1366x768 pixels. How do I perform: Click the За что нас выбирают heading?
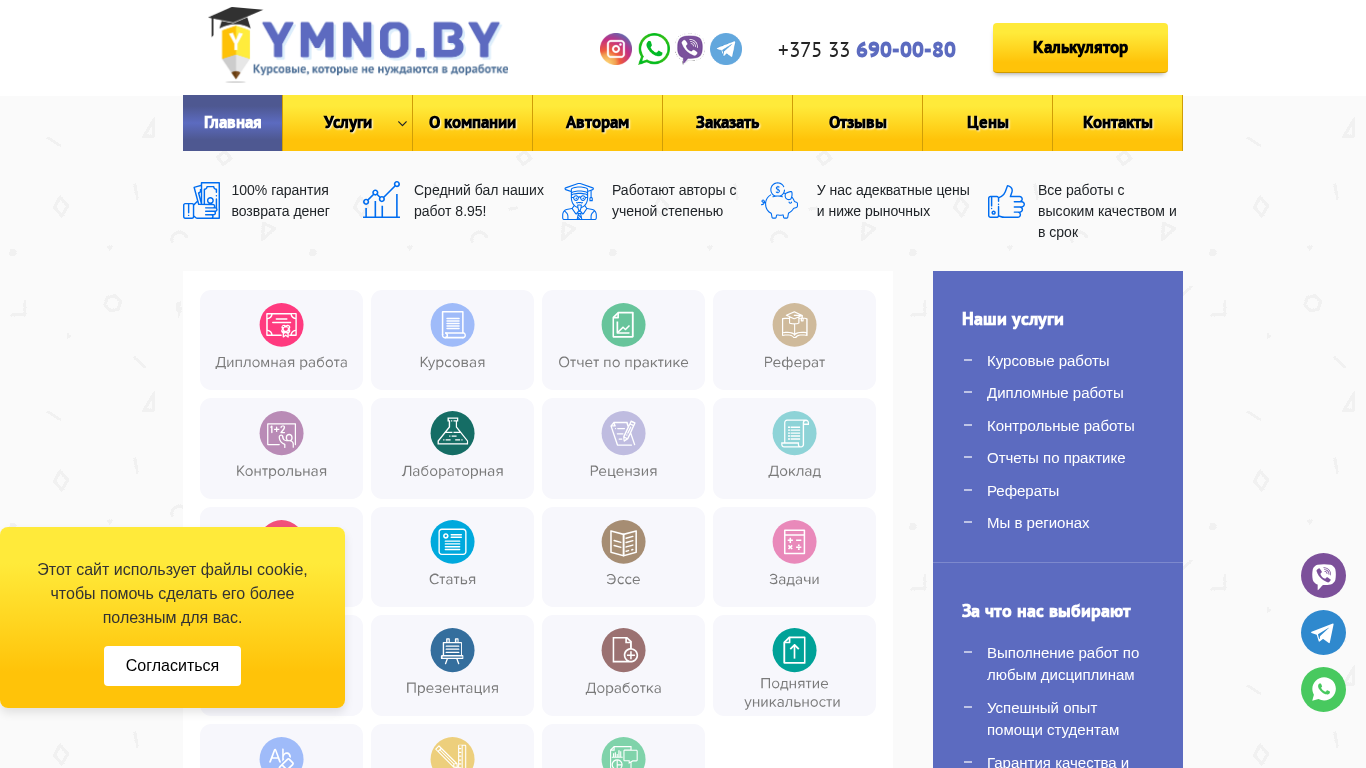click(1046, 611)
